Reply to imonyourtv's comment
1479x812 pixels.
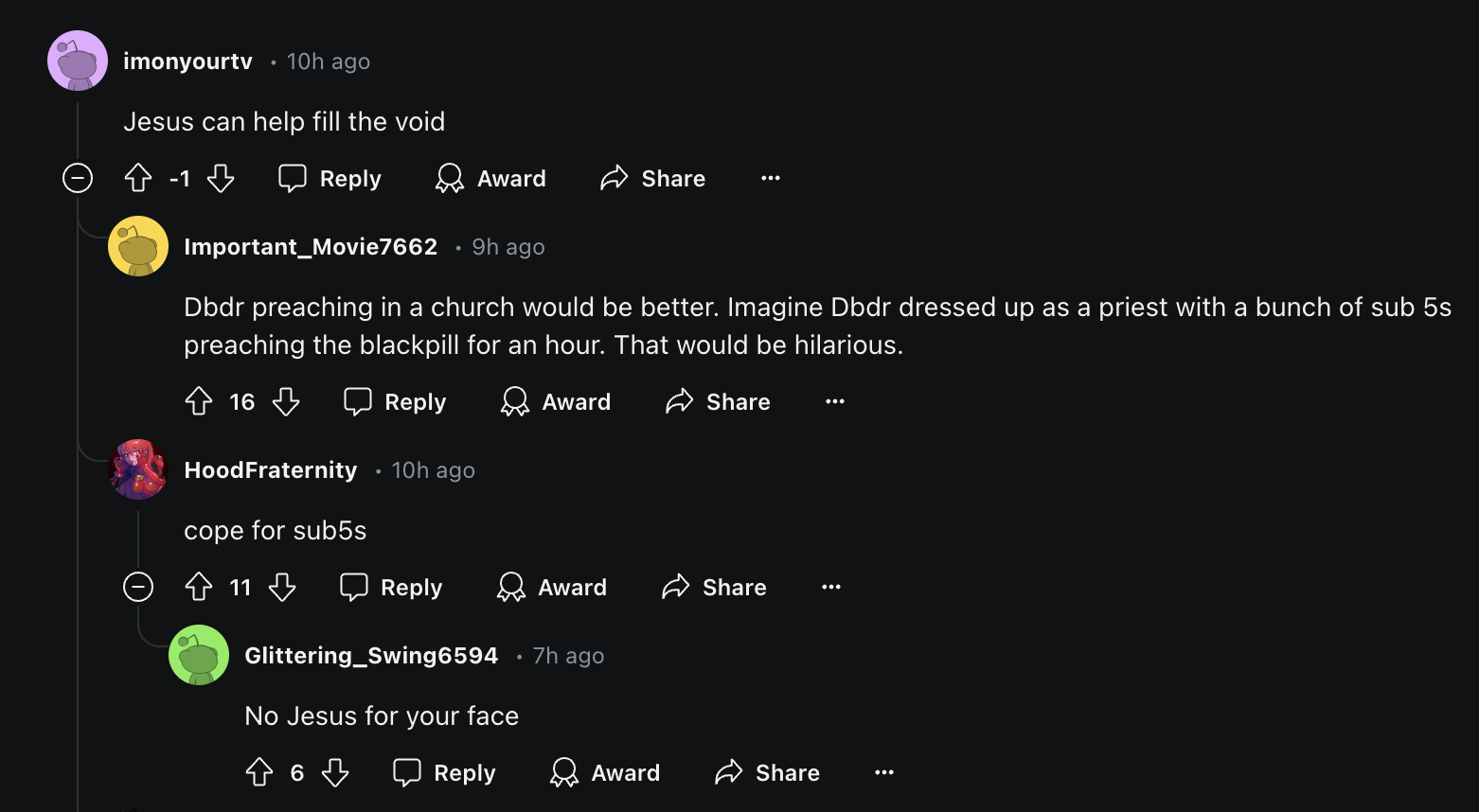(x=330, y=178)
